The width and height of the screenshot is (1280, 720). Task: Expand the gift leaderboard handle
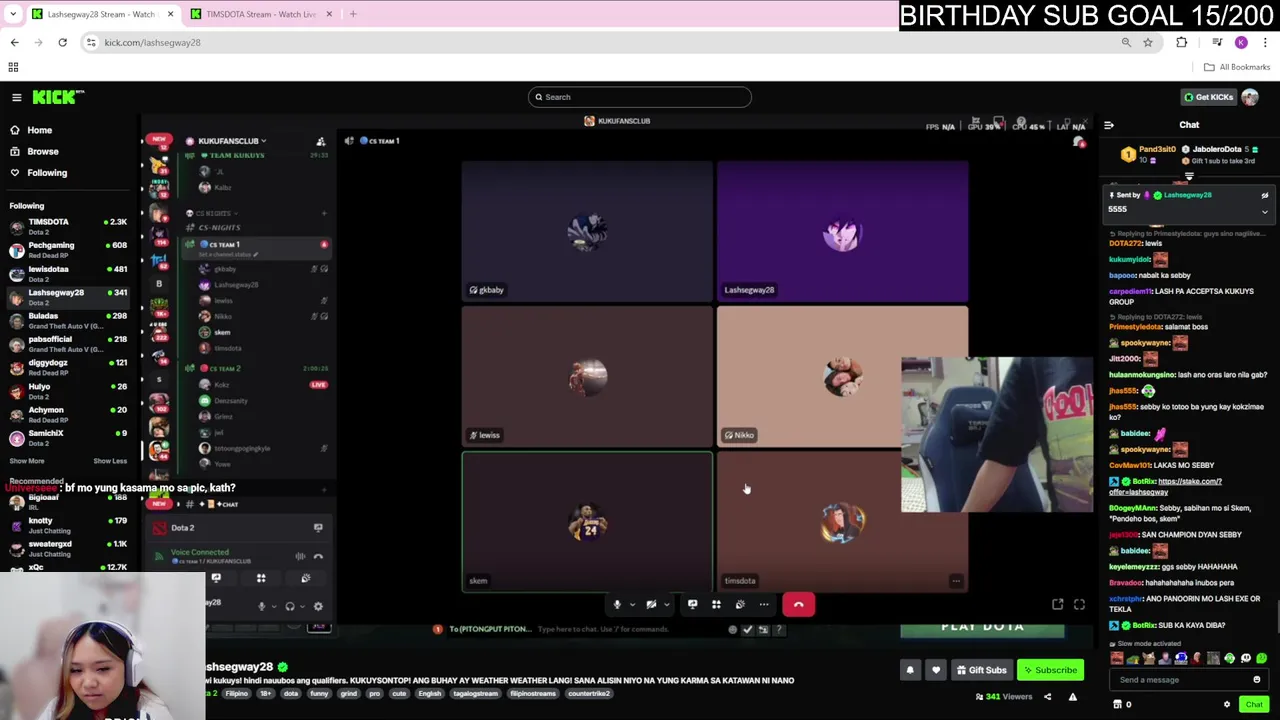click(x=1189, y=176)
